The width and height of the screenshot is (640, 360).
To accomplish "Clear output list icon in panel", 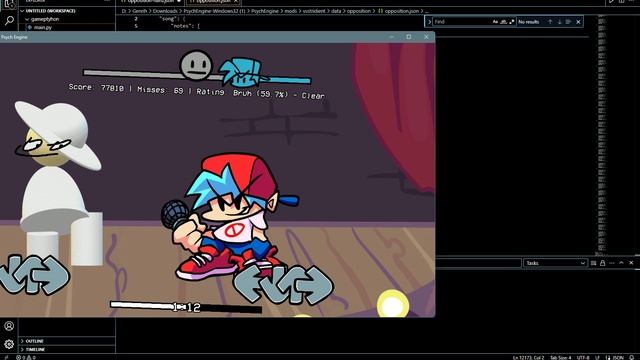I will (593, 263).
